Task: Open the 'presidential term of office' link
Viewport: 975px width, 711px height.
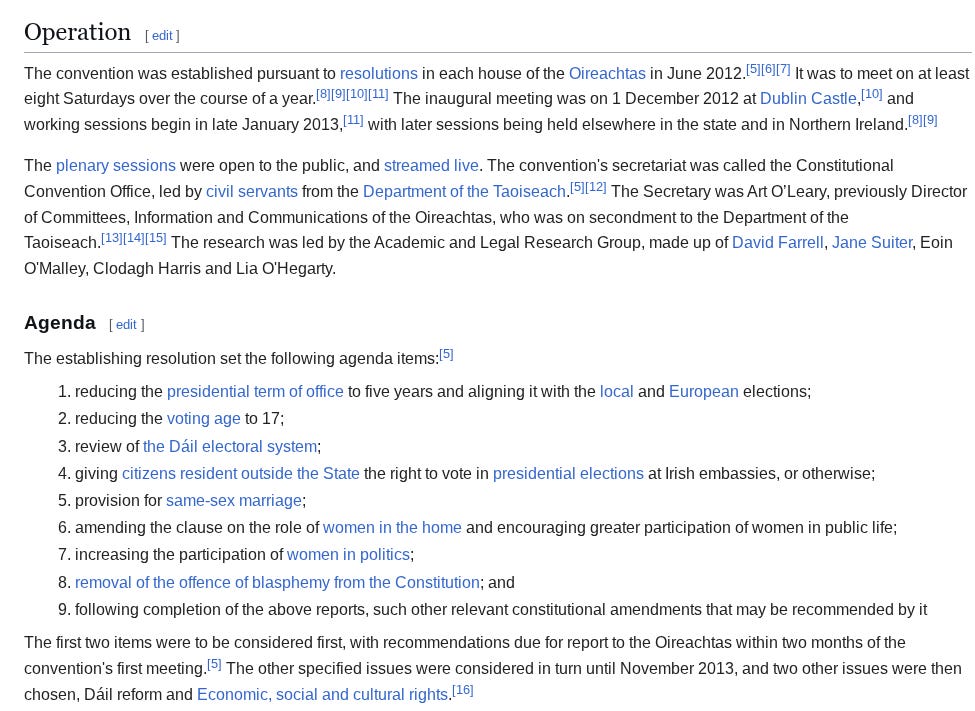Action: coord(255,392)
